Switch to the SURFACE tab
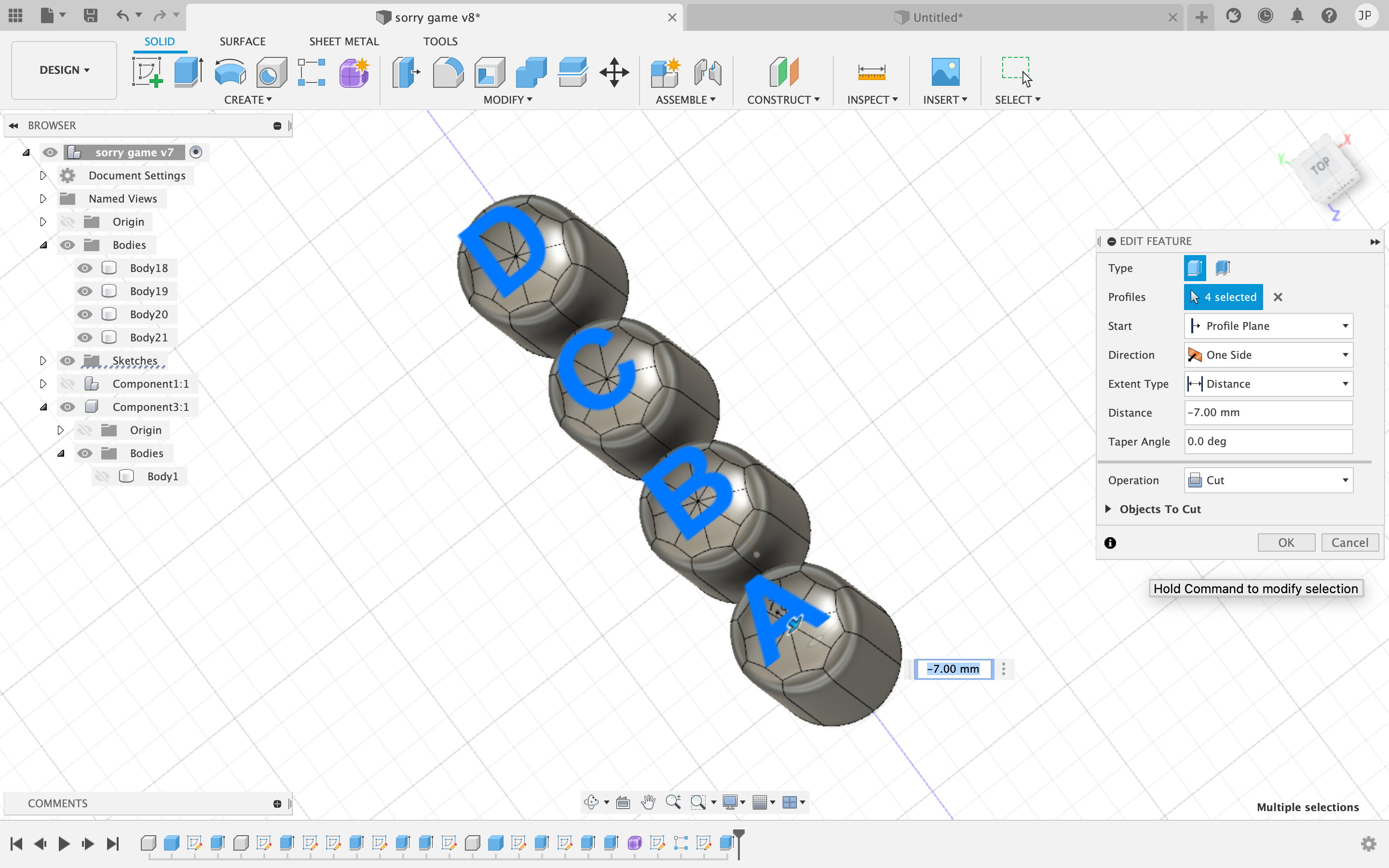 point(242,41)
